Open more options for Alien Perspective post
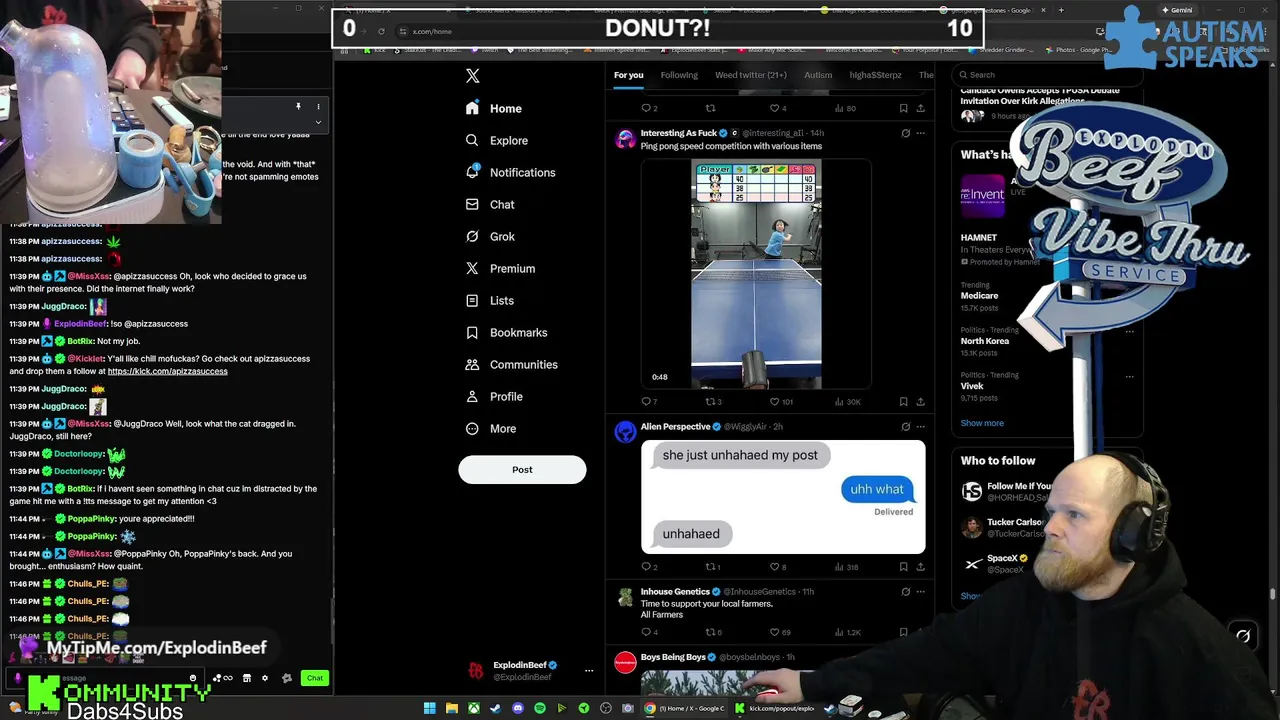 click(x=921, y=427)
